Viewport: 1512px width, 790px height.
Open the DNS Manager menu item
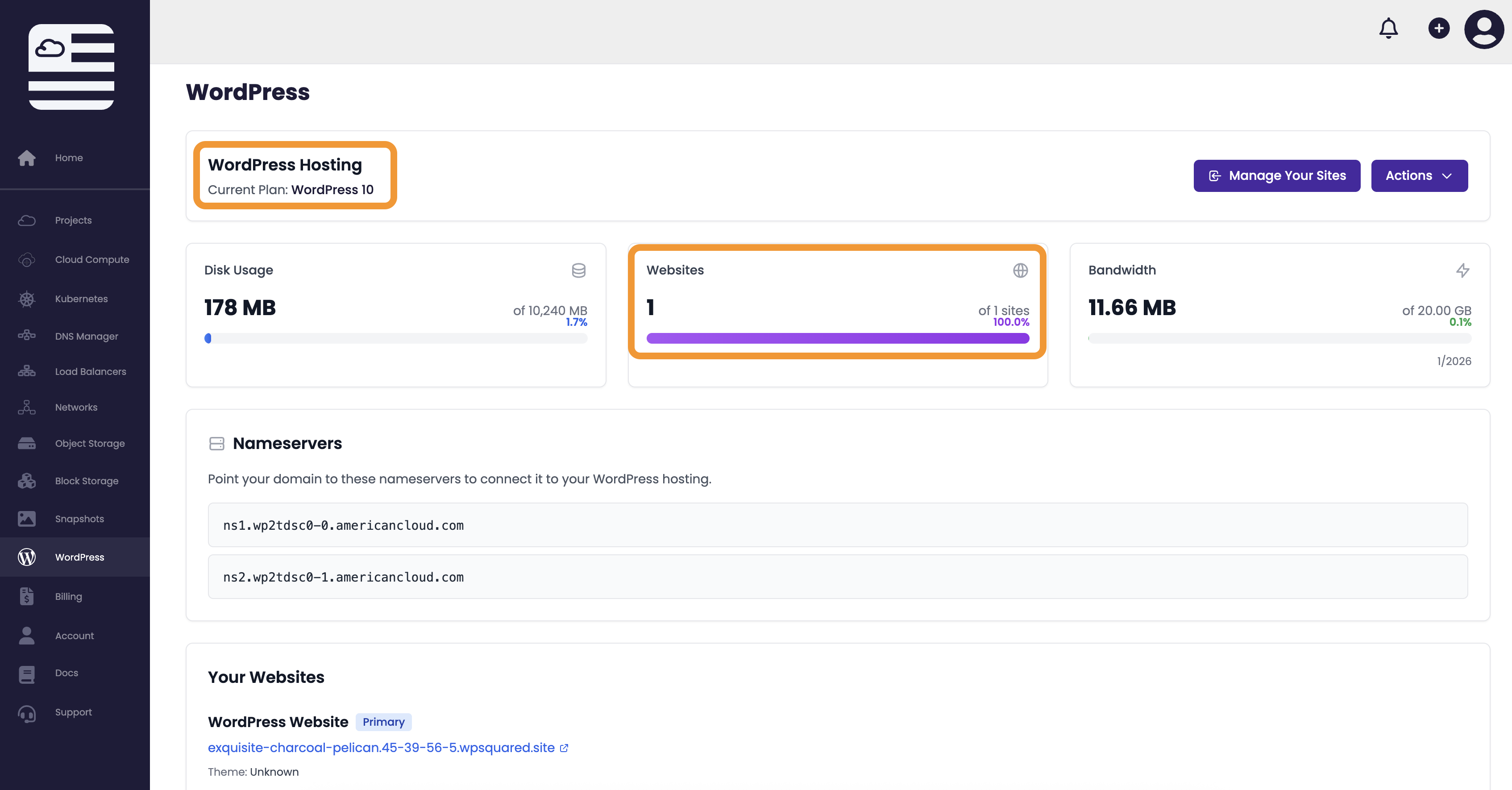click(86, 336)
